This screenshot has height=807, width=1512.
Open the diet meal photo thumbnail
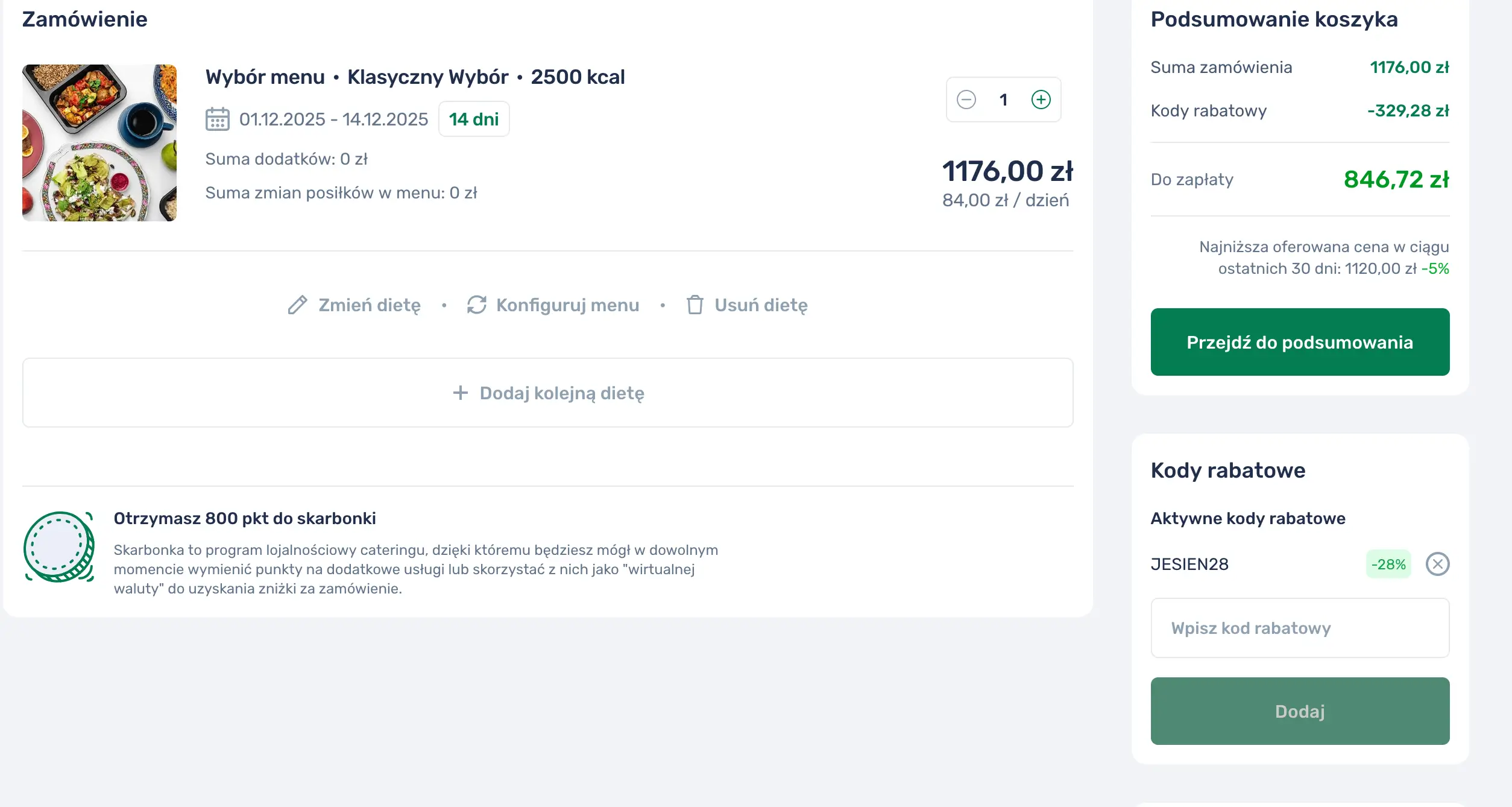pyautogui.click(x=99, y=143)
